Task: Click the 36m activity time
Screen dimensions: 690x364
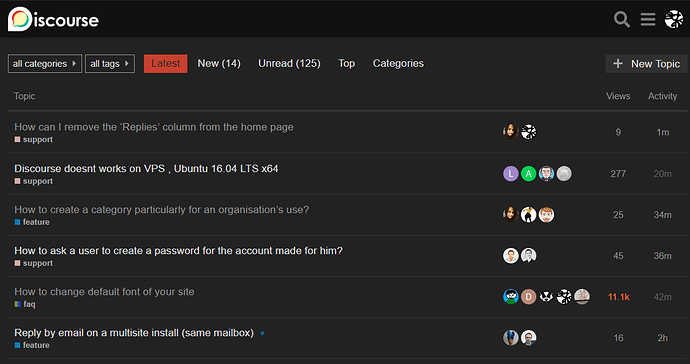Action: click(663, 256)
